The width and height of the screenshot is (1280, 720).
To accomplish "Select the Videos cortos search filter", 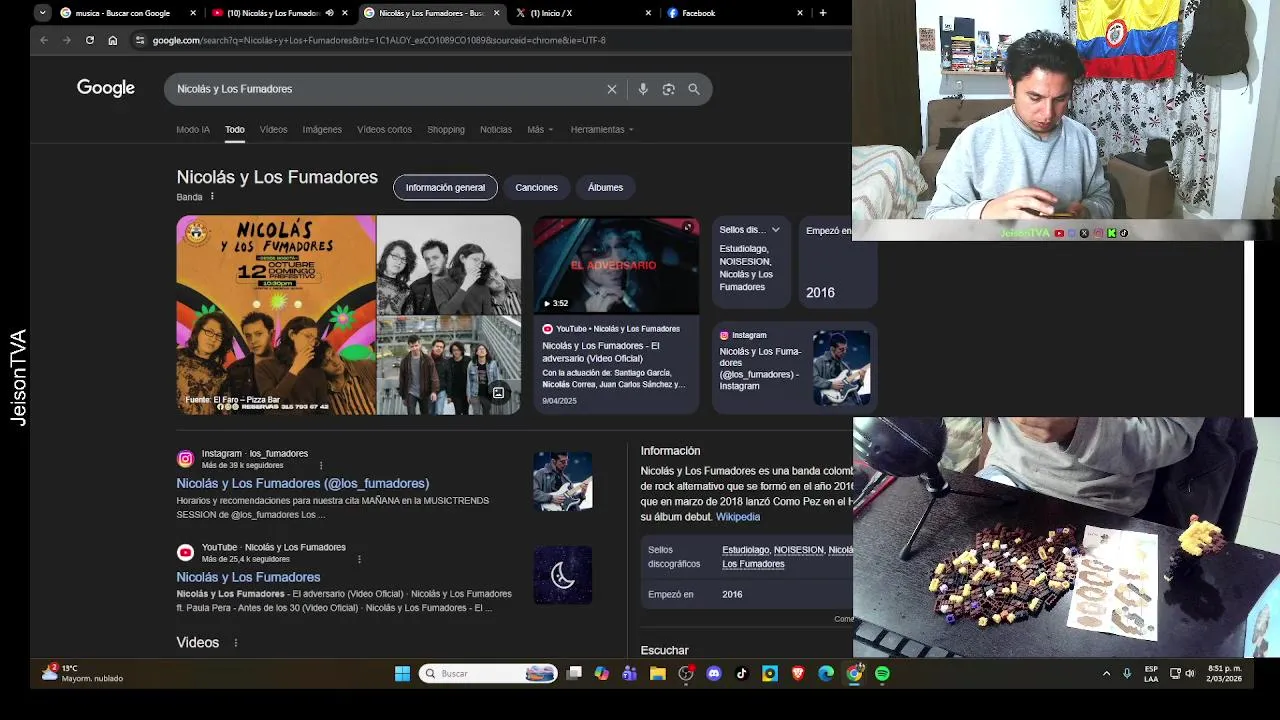I will coord(384,129).
